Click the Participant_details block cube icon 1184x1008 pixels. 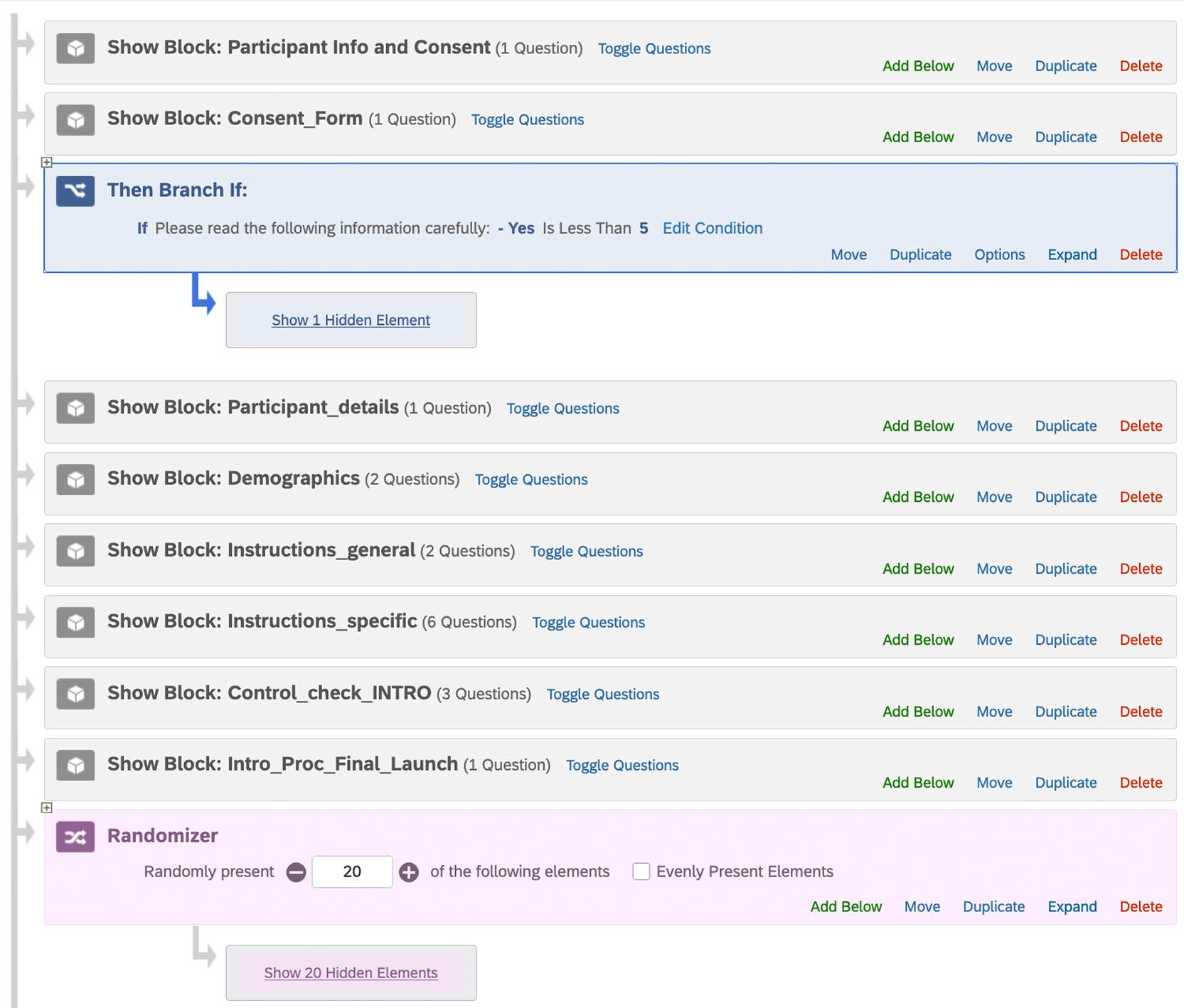pyautogui.click(x=75, y=409)
